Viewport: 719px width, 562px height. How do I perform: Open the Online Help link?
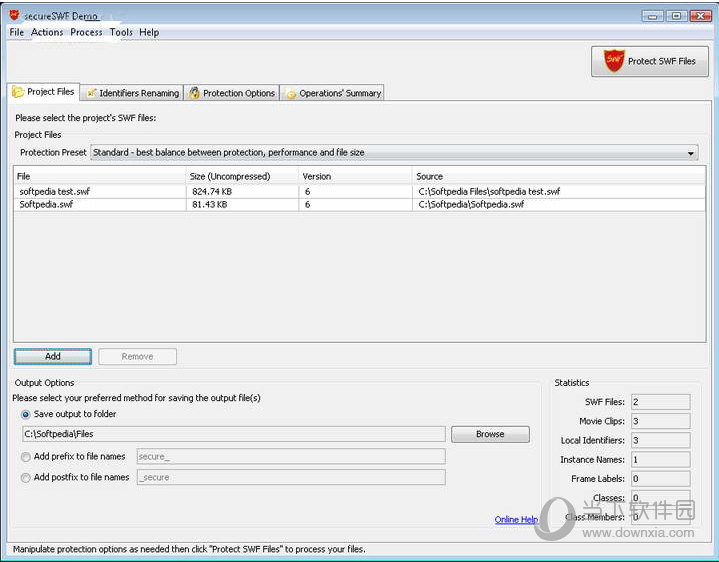[516, 519]
